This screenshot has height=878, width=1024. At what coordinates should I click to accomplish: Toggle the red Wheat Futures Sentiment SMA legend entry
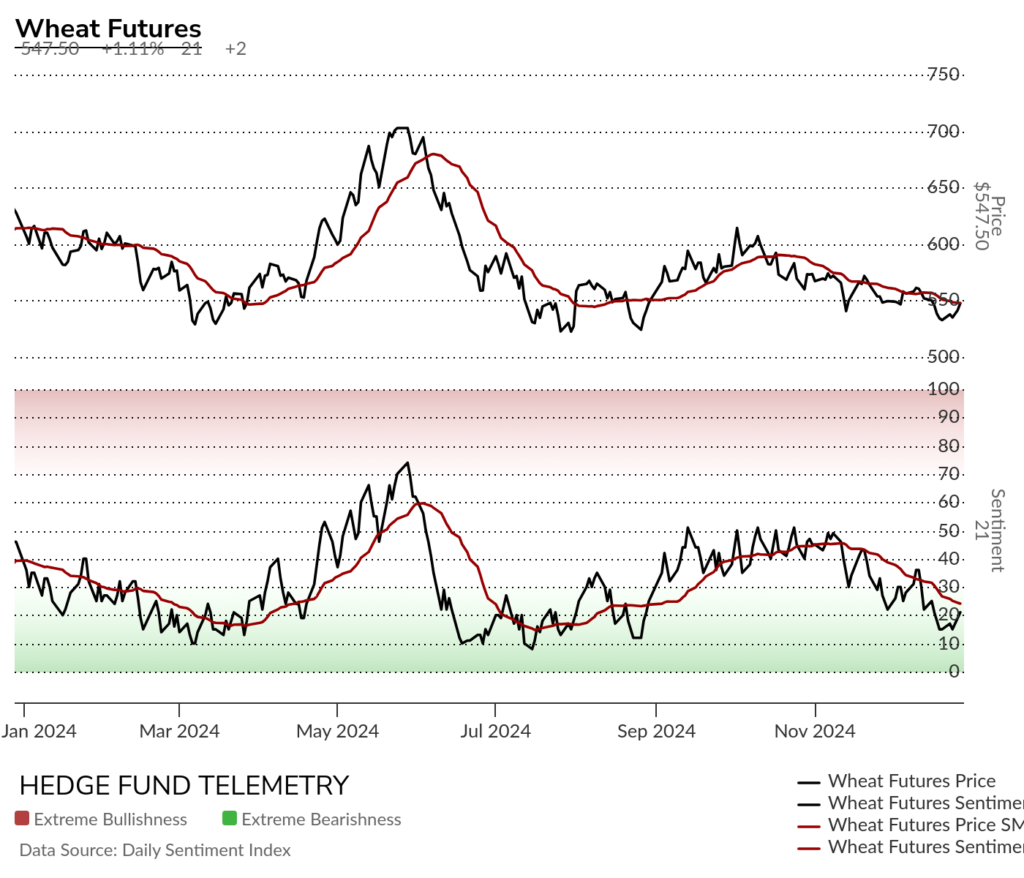click(x=910, y=847)
